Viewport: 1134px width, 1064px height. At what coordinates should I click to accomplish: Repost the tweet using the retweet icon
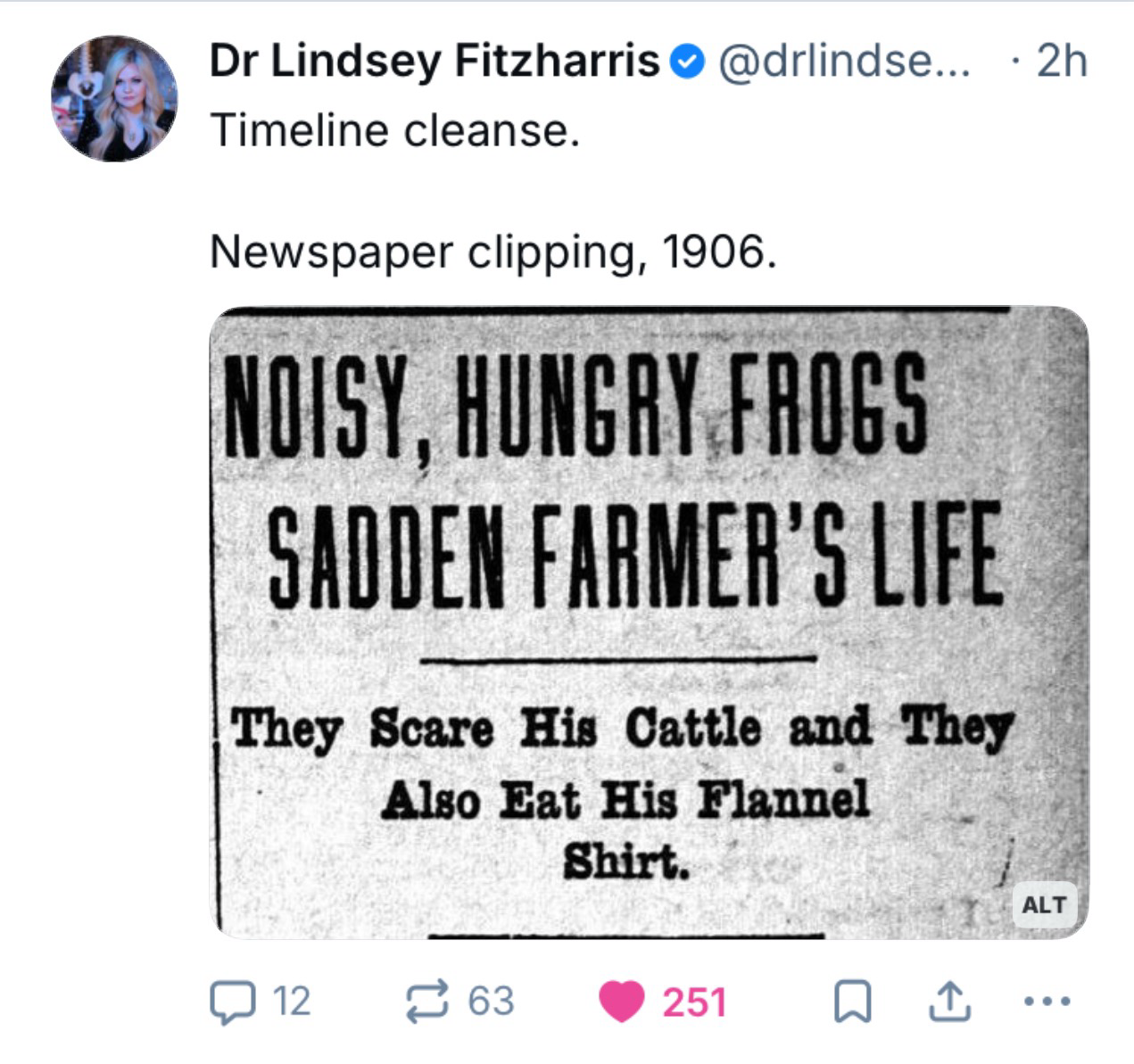pos(427,1001)
